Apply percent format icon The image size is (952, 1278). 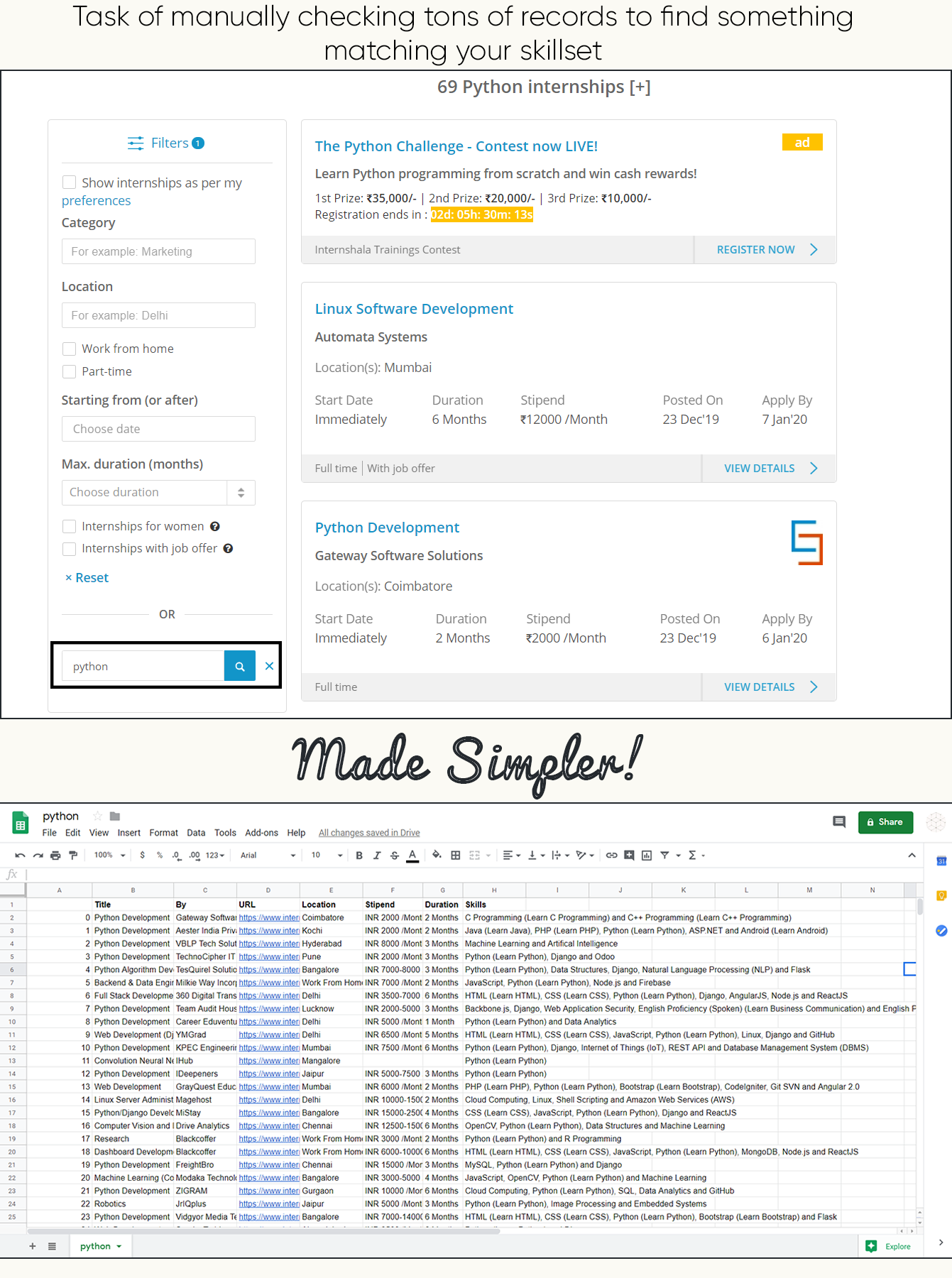click(x=159, y=856)
